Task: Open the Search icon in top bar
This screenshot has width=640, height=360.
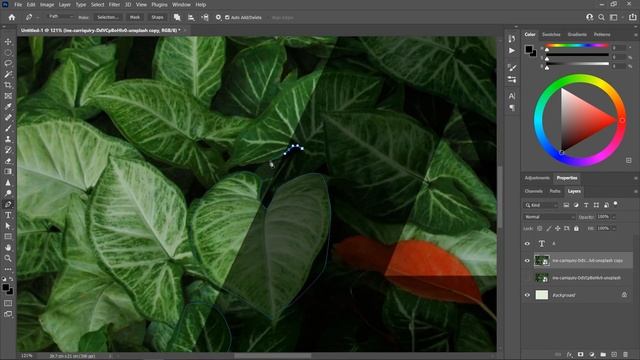Action: (x=601, y=17)
